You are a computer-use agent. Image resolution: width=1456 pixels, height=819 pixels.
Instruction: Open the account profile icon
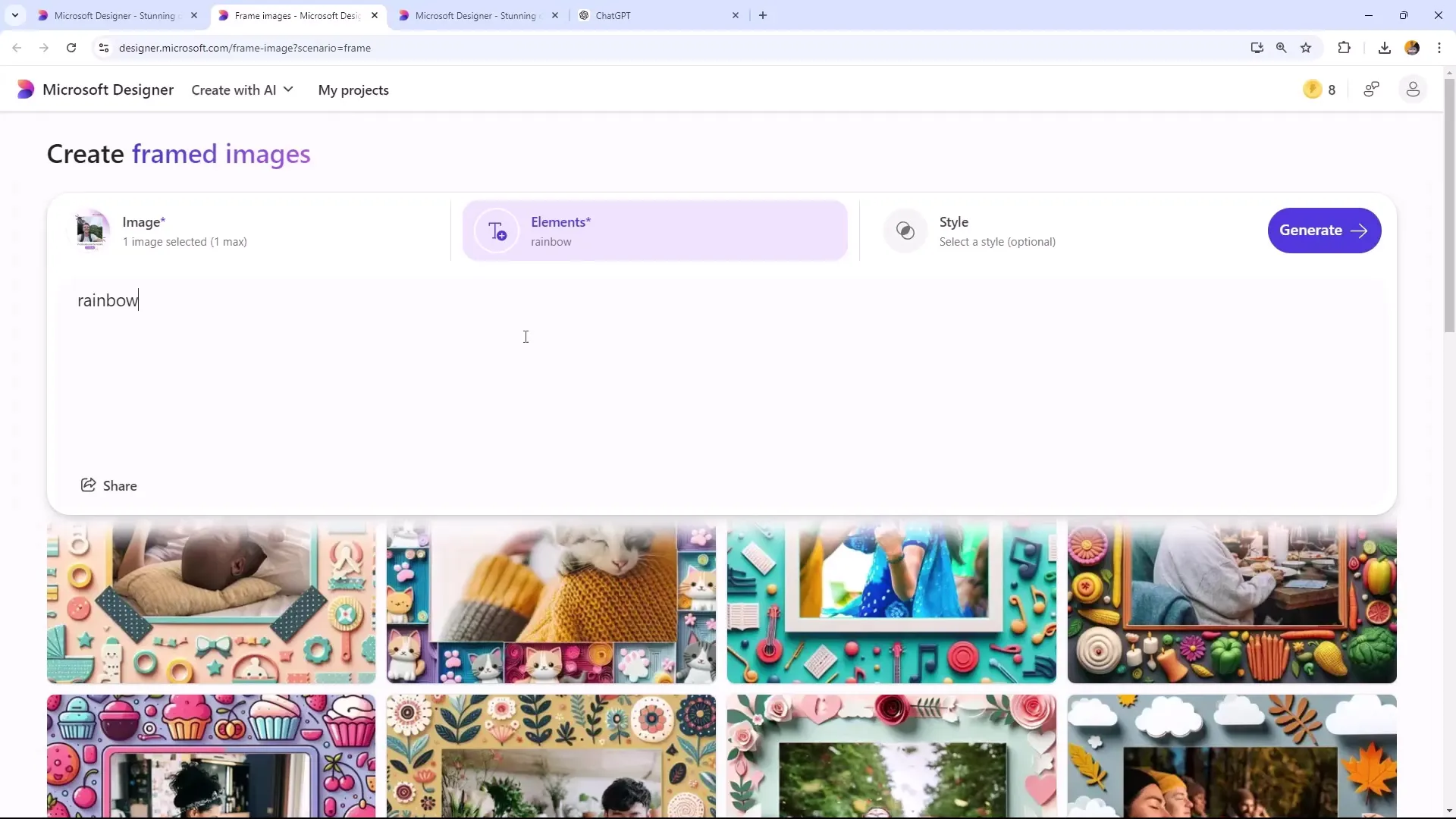(1413, 89)
